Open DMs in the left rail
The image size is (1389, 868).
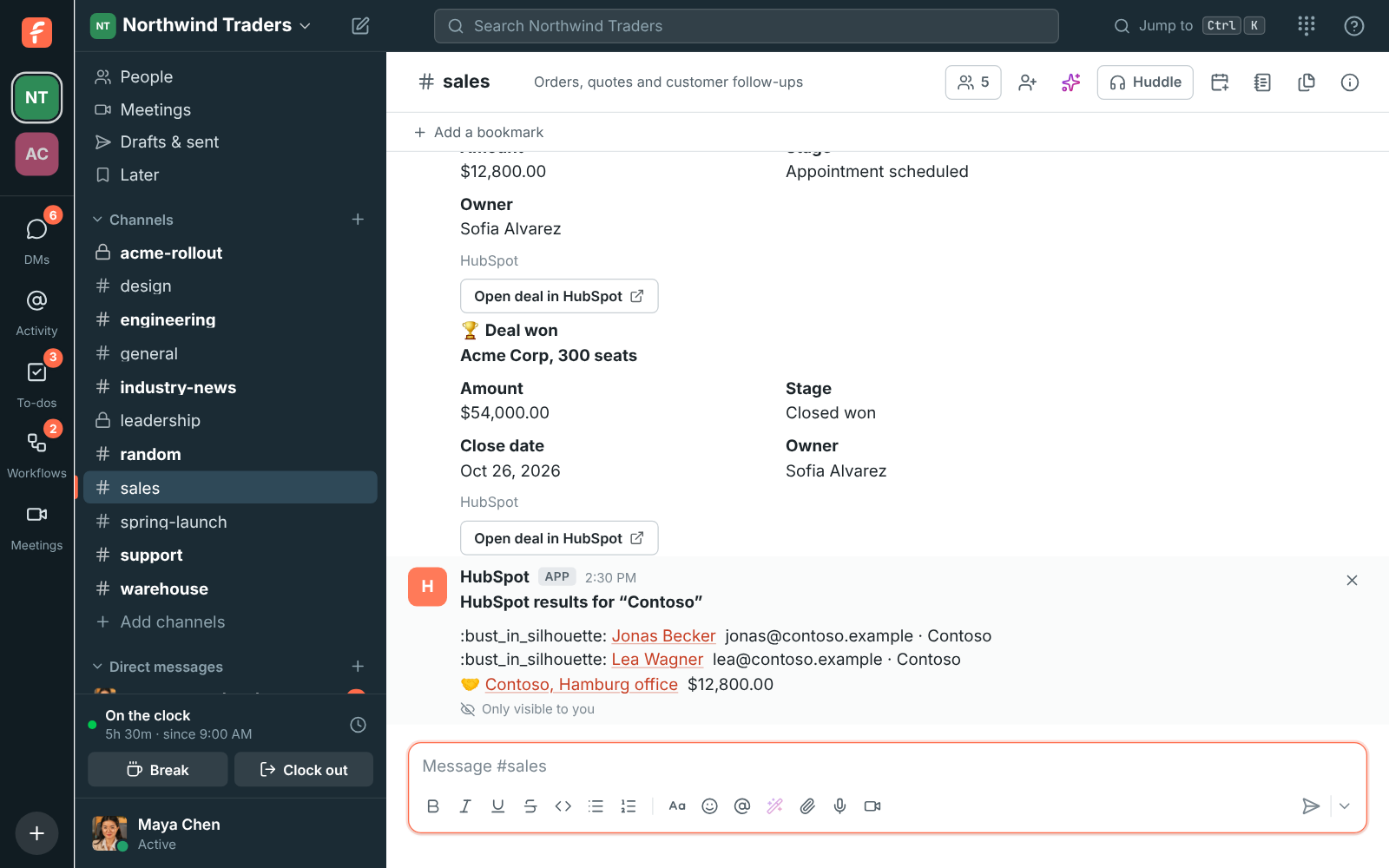[36, 240]
